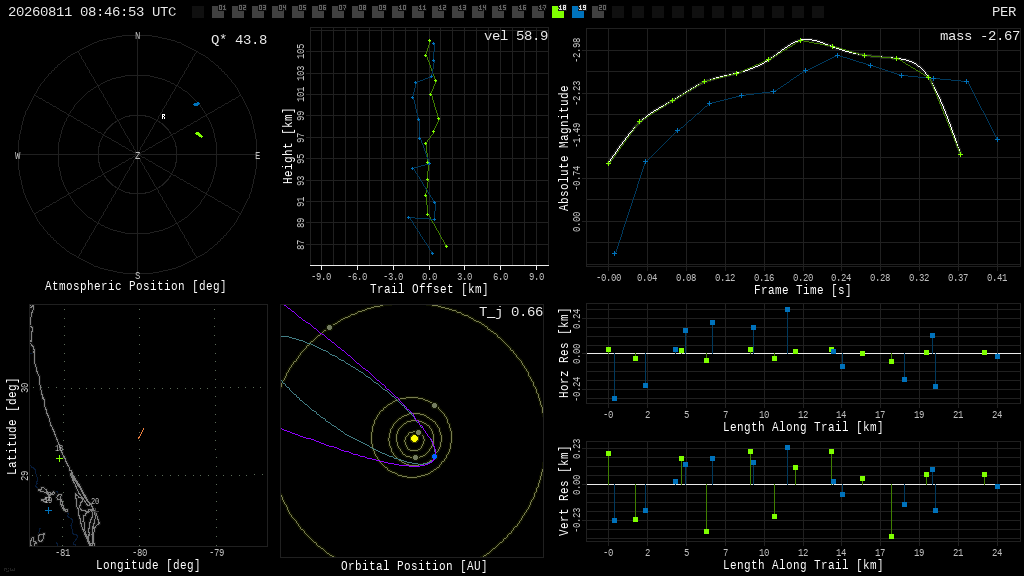Click station box 20 in top strip

[x=598, y=12]
